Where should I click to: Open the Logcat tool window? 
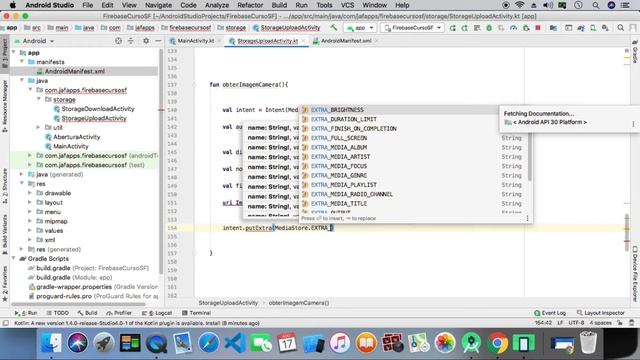[157, 313]
